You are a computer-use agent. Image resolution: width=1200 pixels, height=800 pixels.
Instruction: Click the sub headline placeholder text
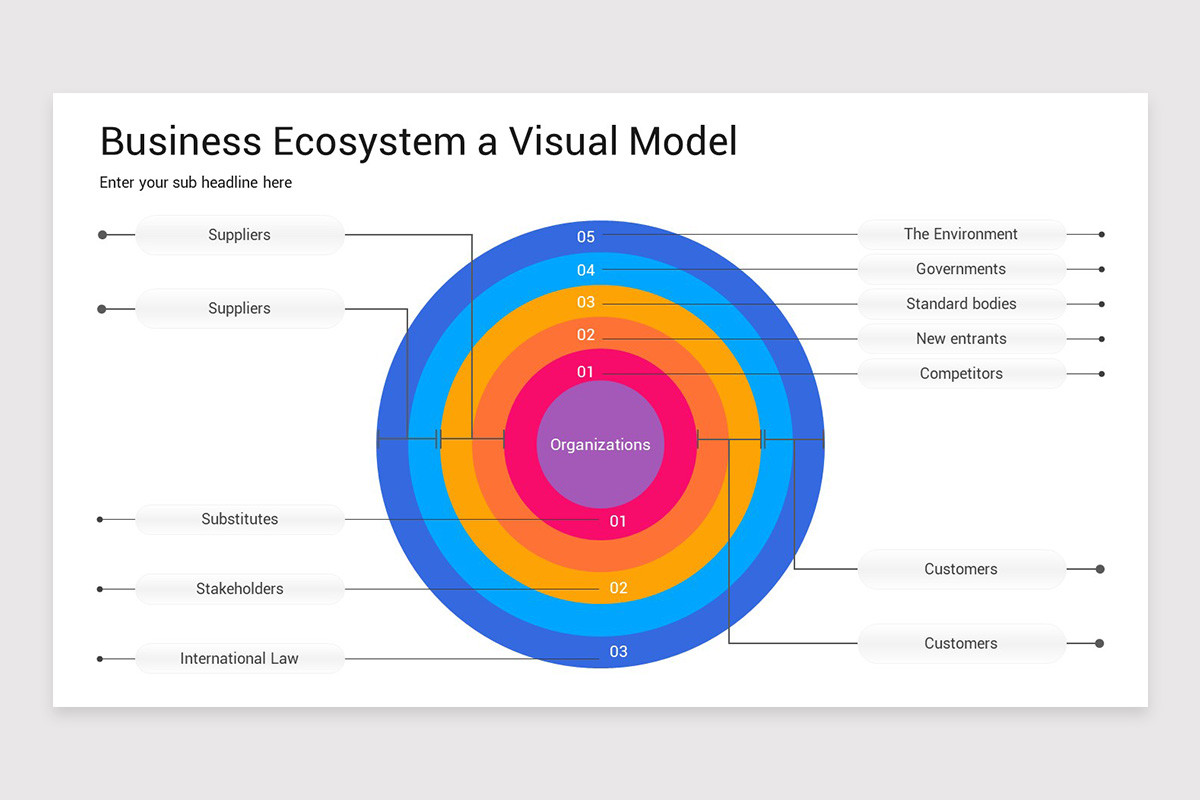coord(195,182)
